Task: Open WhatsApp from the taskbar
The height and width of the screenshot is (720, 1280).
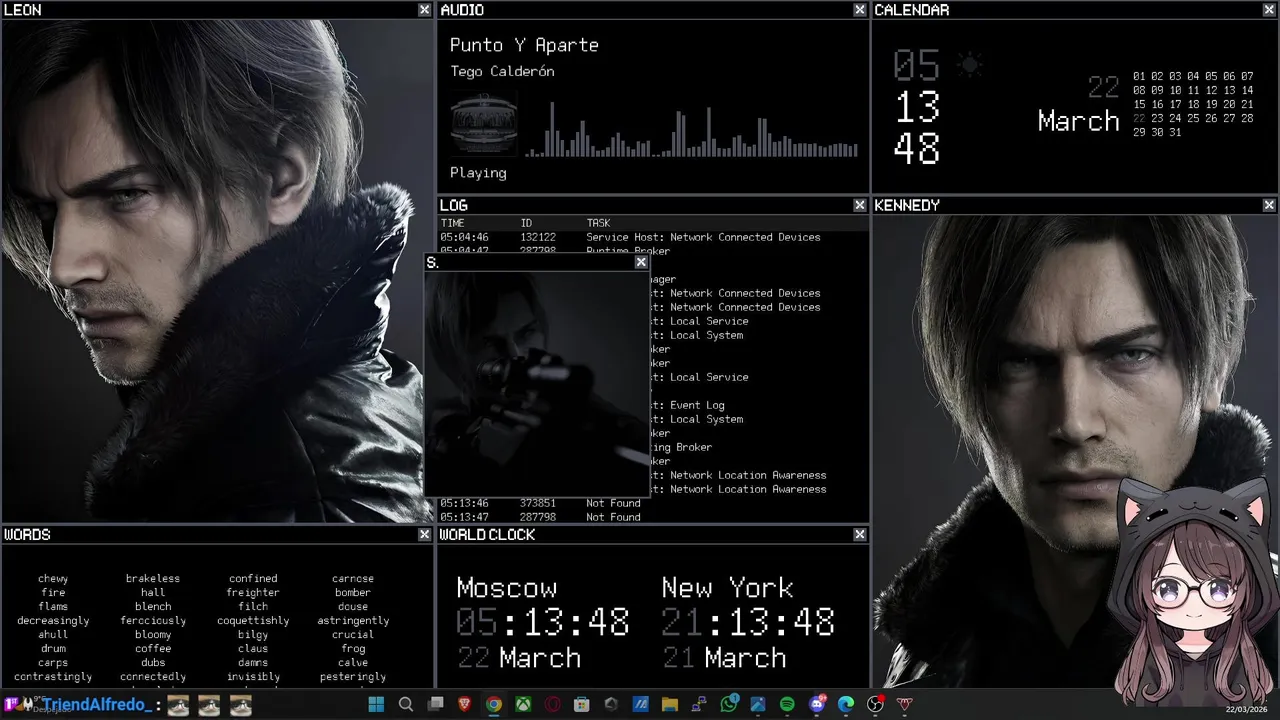Action: tap(729, 704)
